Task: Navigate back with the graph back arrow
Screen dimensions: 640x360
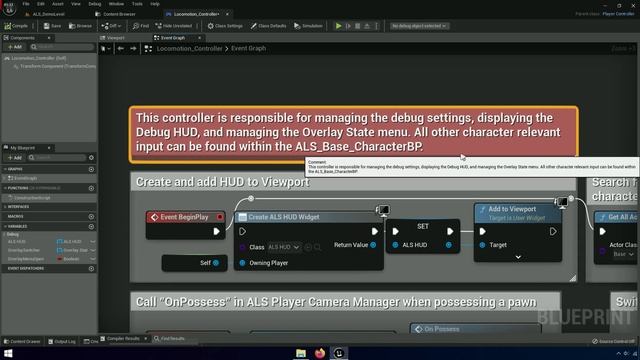Action: [121, 48]
